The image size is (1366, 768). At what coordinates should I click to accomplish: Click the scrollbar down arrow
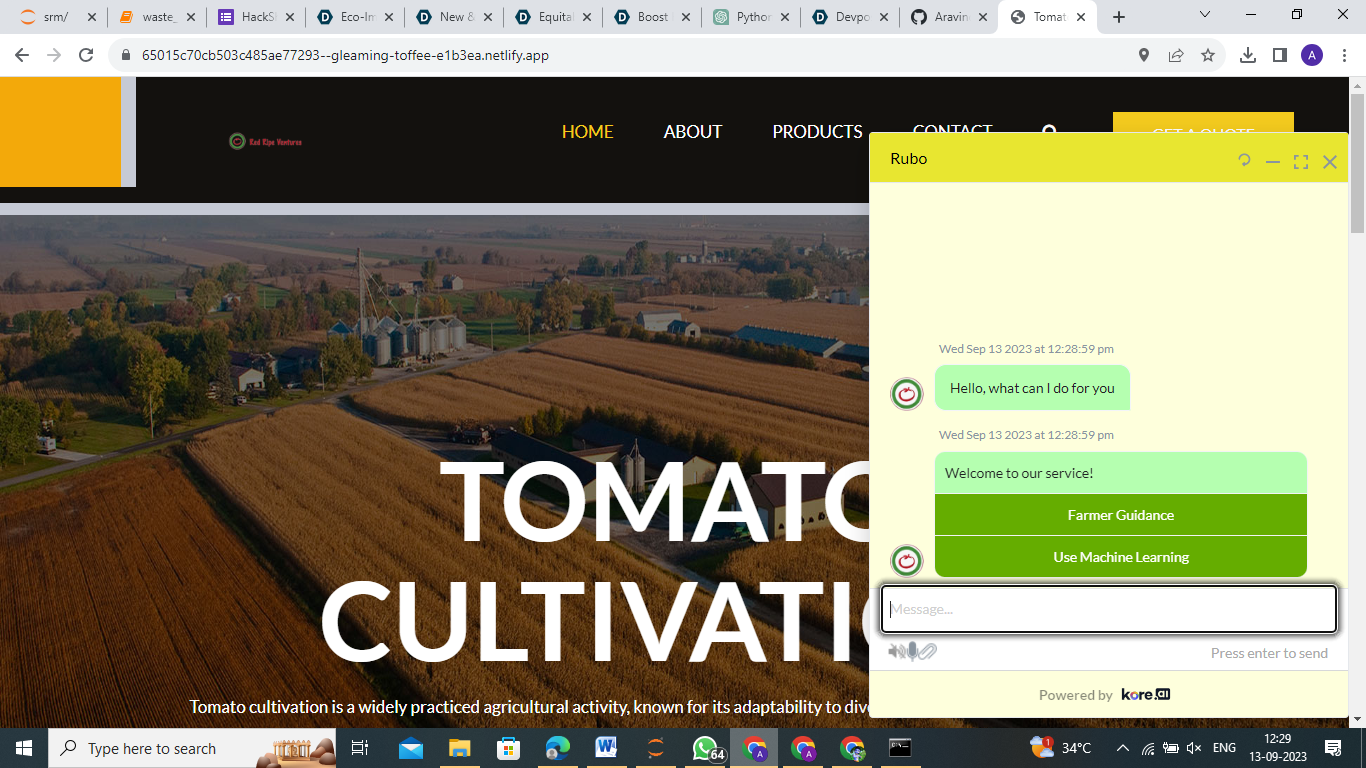pyautogui.click(x=1357, y=719)
